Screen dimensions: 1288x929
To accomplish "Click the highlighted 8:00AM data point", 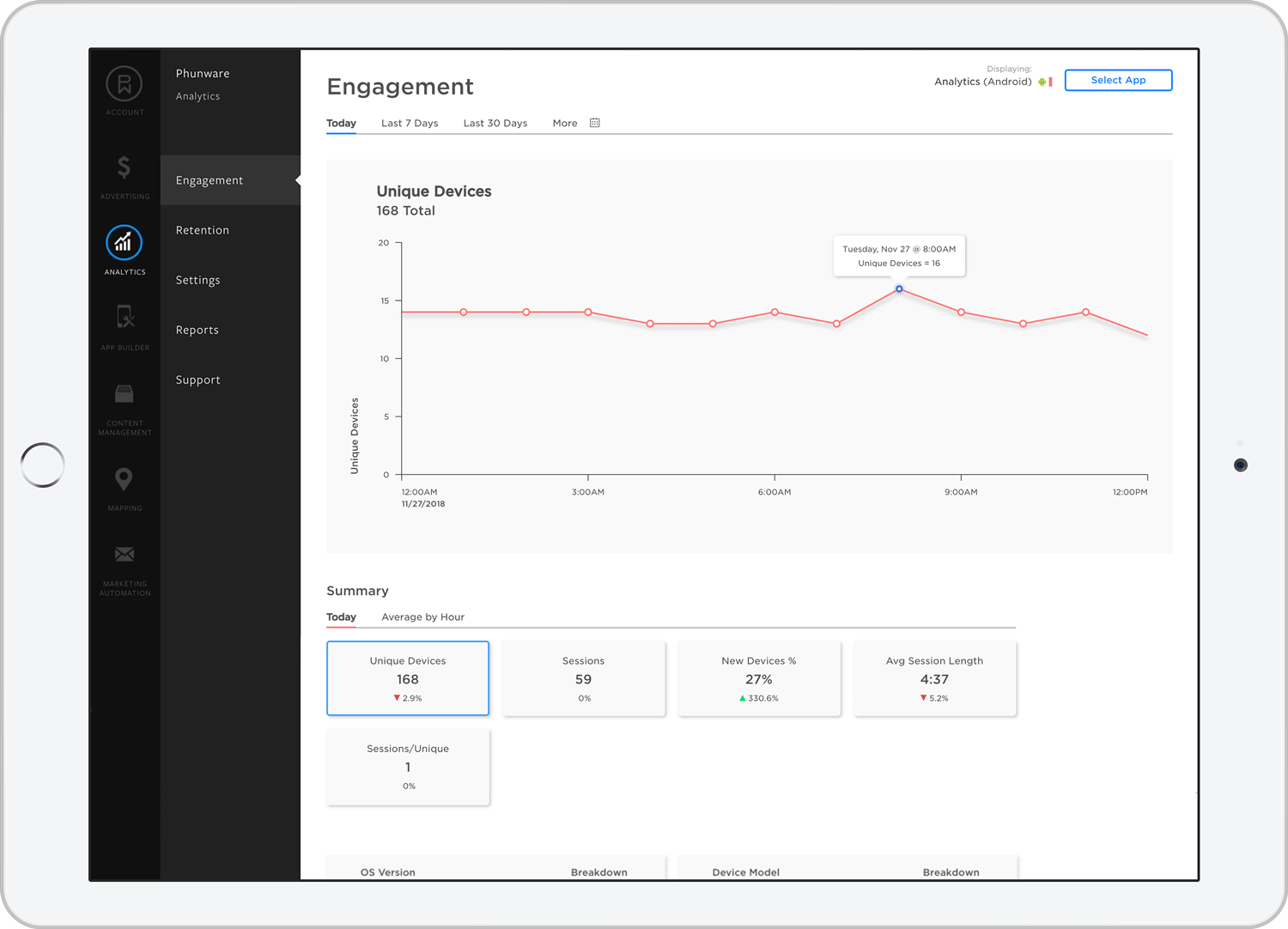I will [898, 289].
